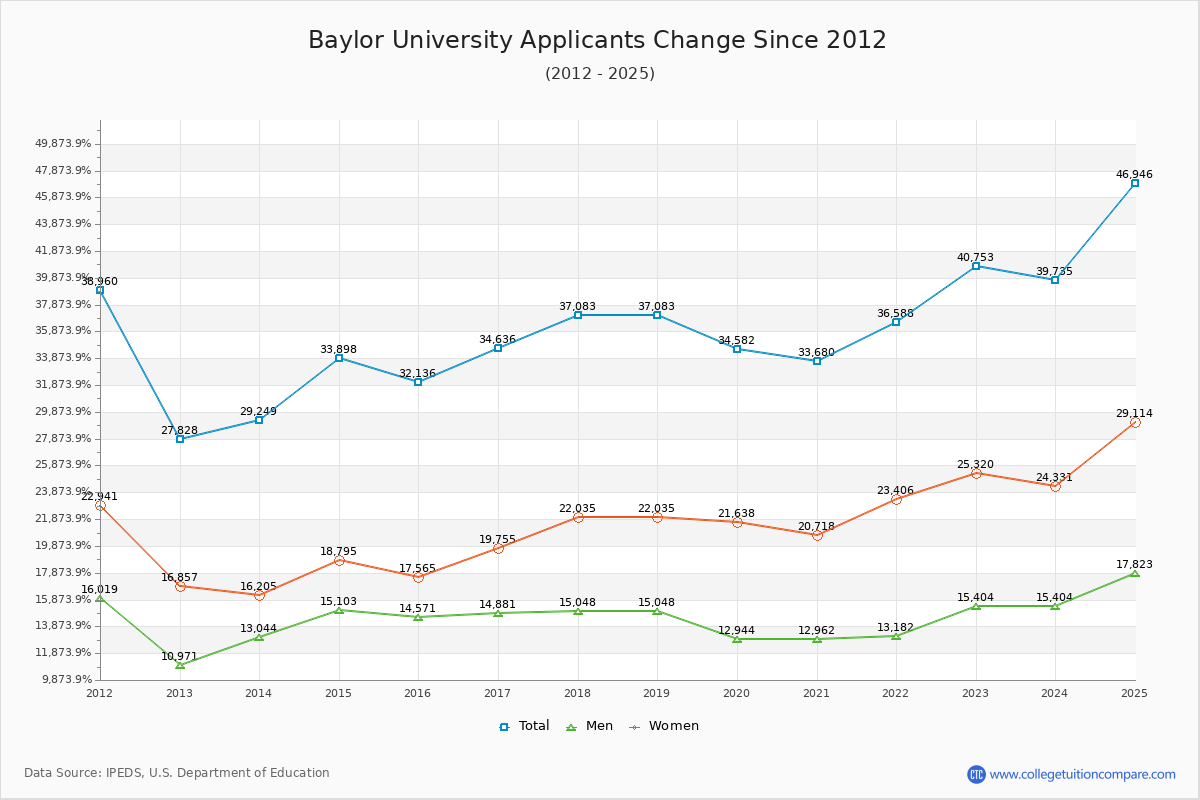
Task: Select the 2025 Total data point 46,946
Action: click(x=1134, y=183)
